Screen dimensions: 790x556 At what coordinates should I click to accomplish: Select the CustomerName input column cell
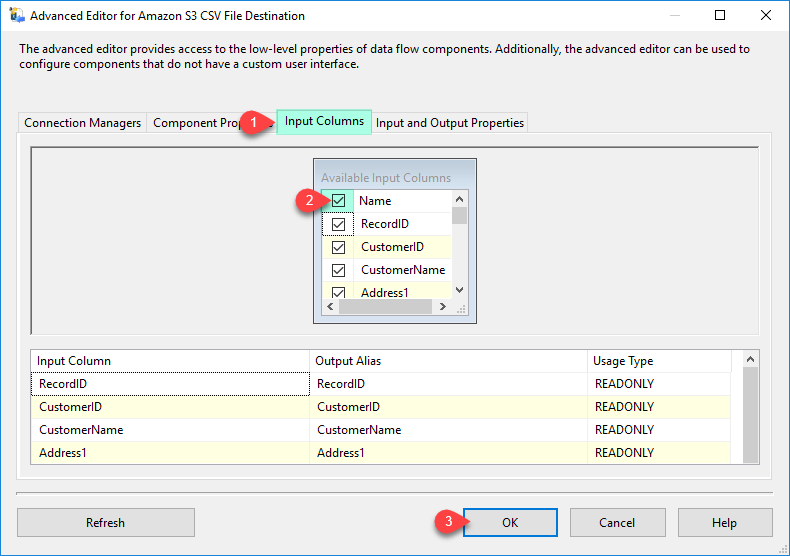170,430
